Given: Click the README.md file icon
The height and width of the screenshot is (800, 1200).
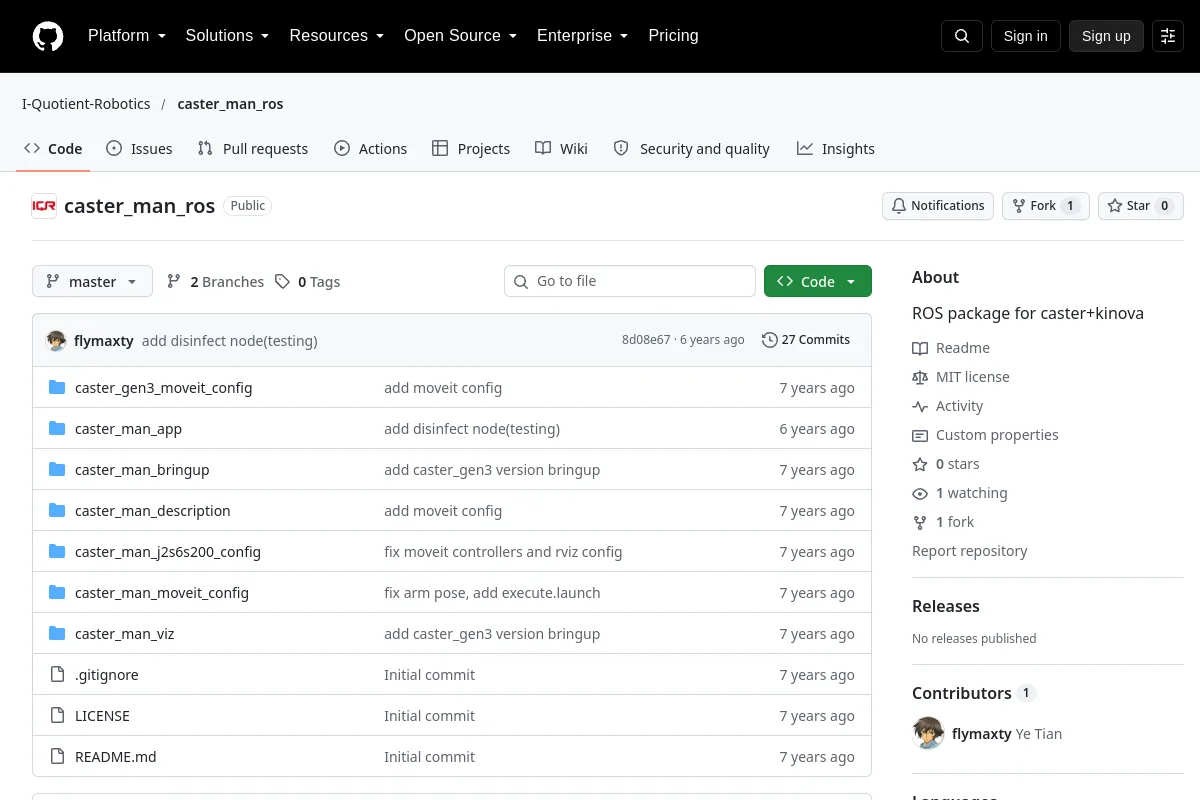Looking at the screenshot, I should (x=57, y=757).
